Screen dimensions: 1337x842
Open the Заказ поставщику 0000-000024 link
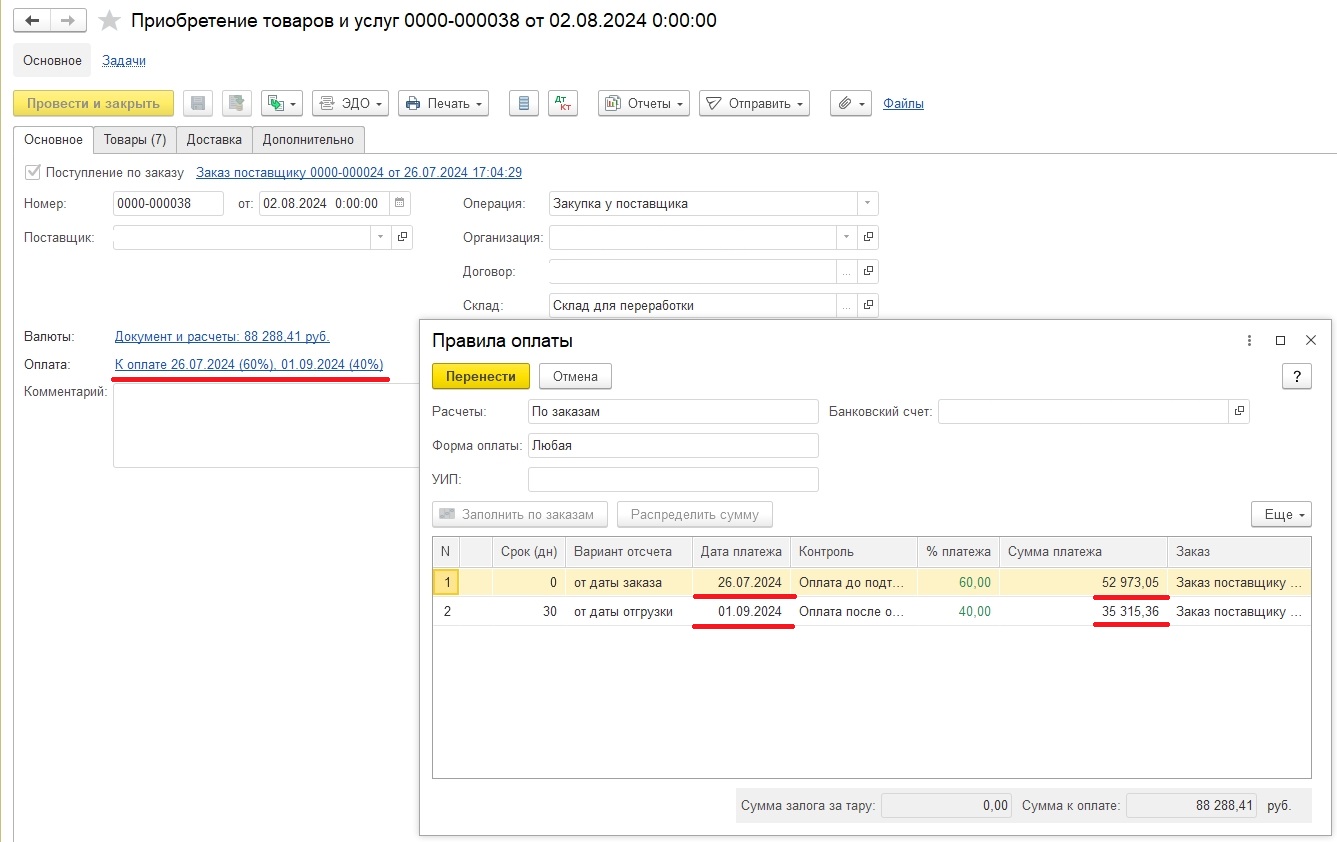[358, 173]
